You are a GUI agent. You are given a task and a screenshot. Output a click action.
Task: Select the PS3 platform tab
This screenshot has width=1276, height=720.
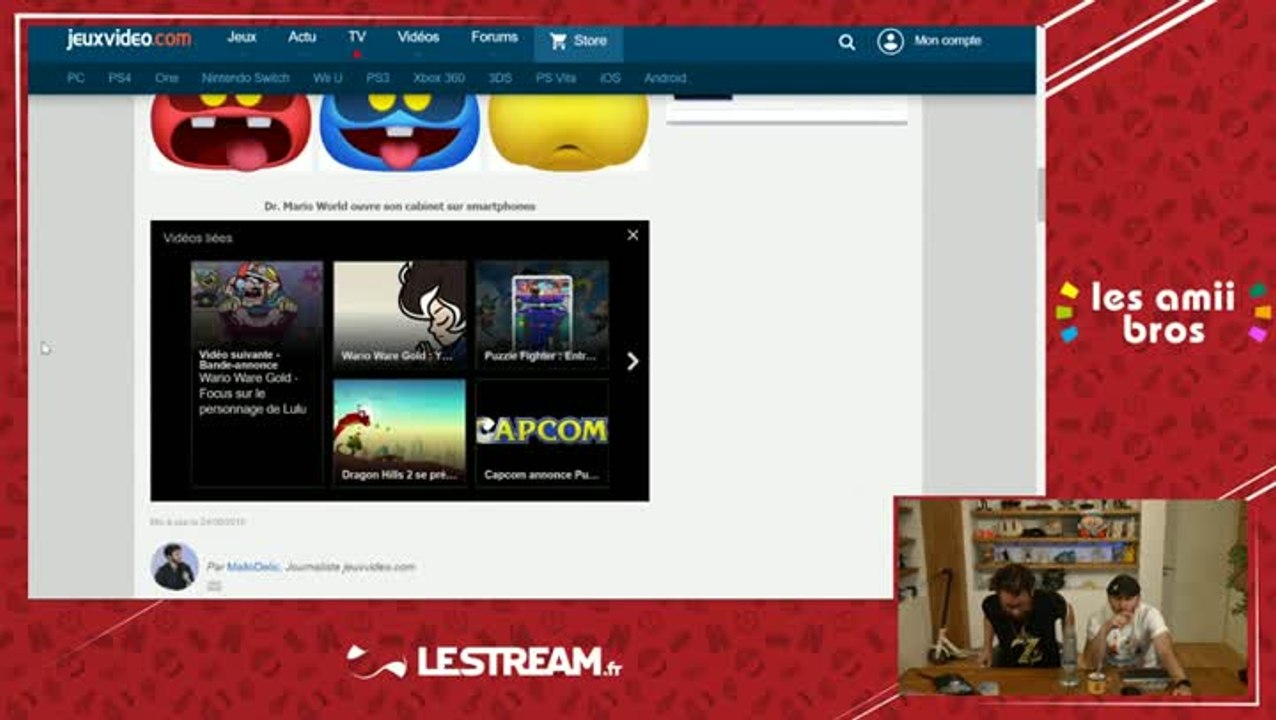(x=378, y=78)
